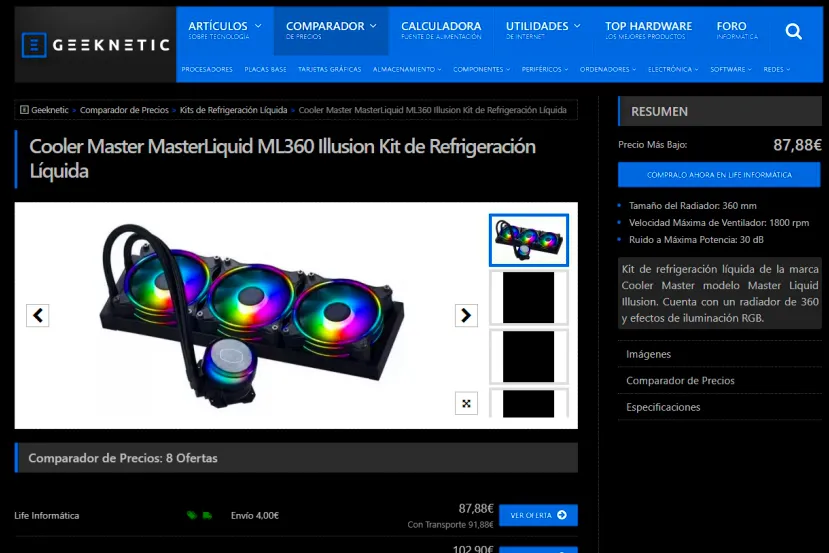Open the Utilidades dropdown menu
Viewport: 829px width, 553px height.
tap(543, 30)
